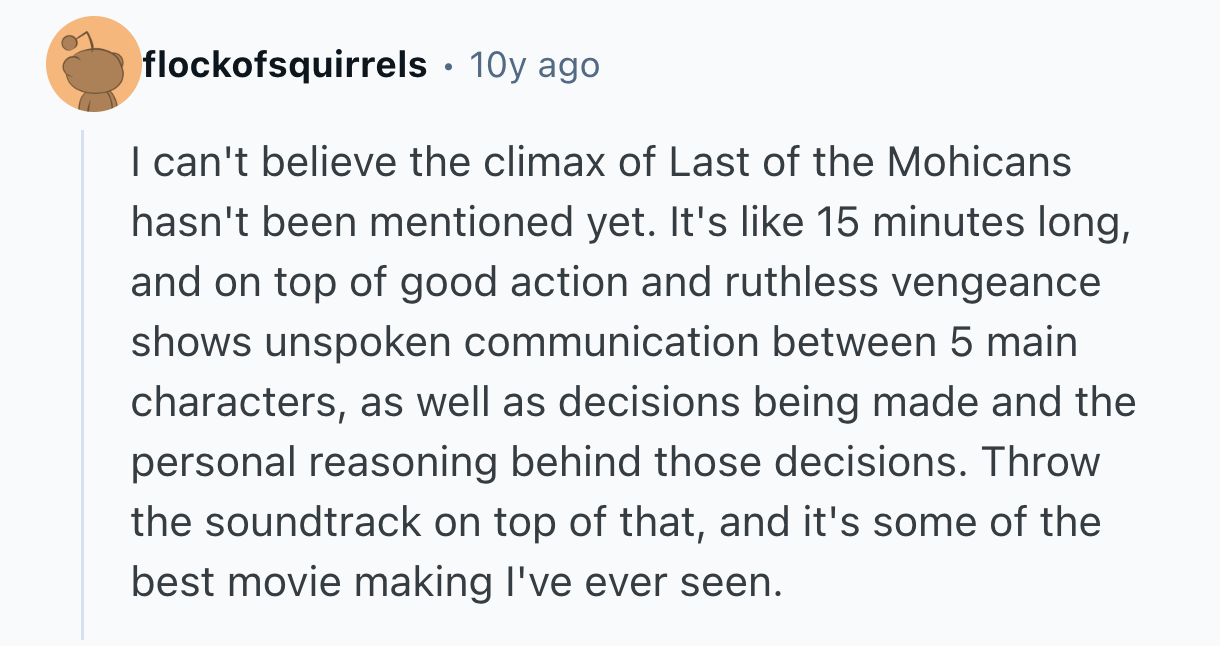Open the flockofsquirrels user profile link
The image size is (1220, 646).
pyautogui.click(x=285, y=66)
